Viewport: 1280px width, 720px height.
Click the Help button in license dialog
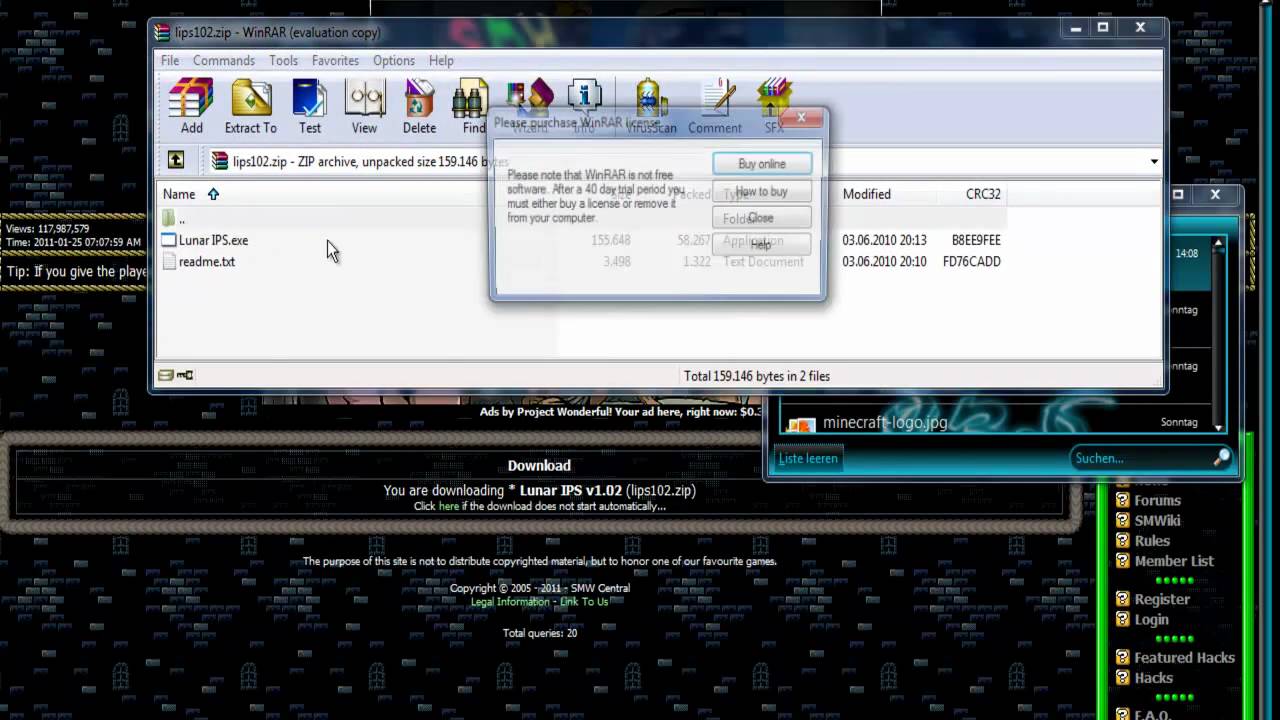(762, 244)
